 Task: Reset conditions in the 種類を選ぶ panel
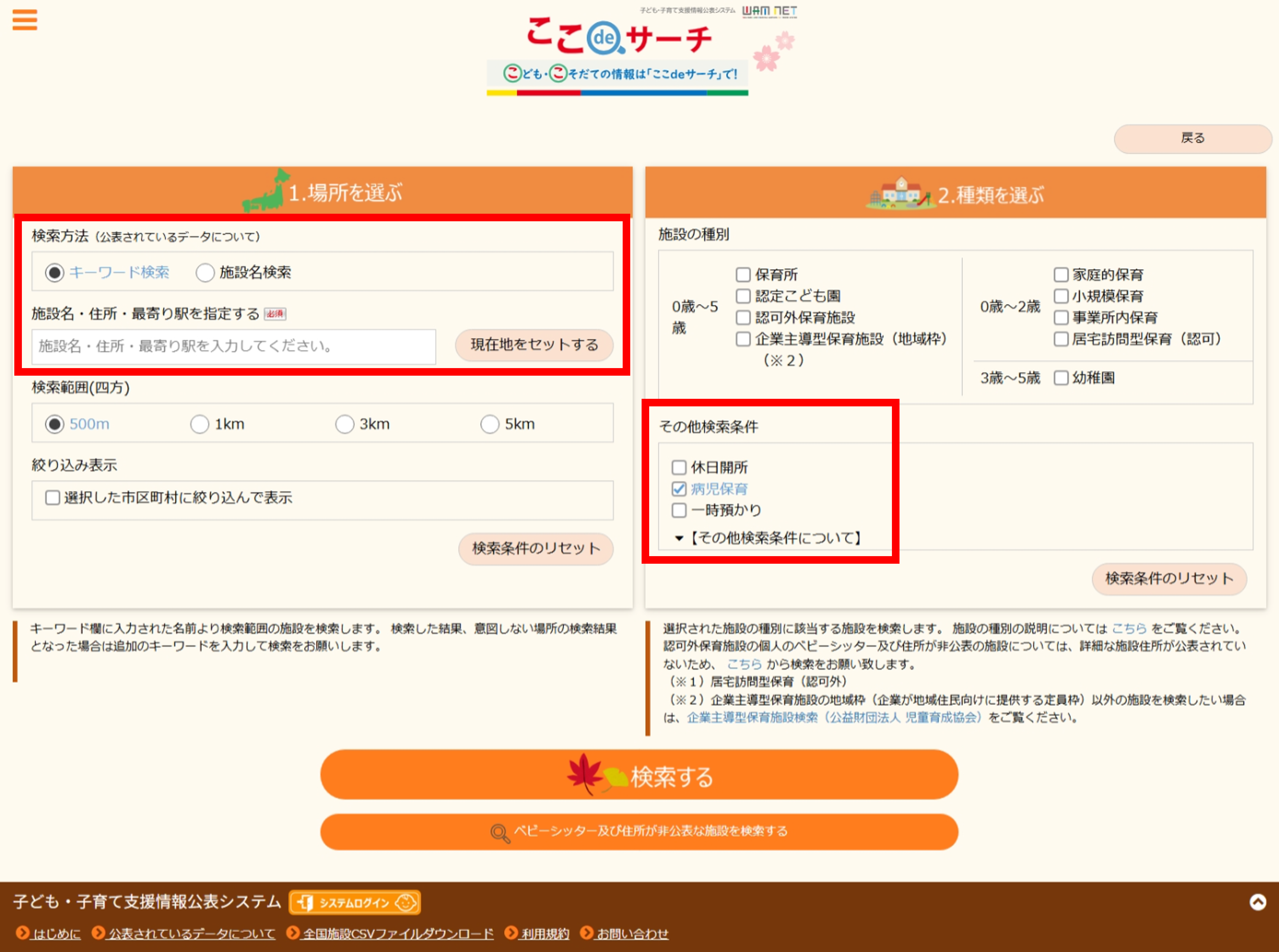(1169, 579)
